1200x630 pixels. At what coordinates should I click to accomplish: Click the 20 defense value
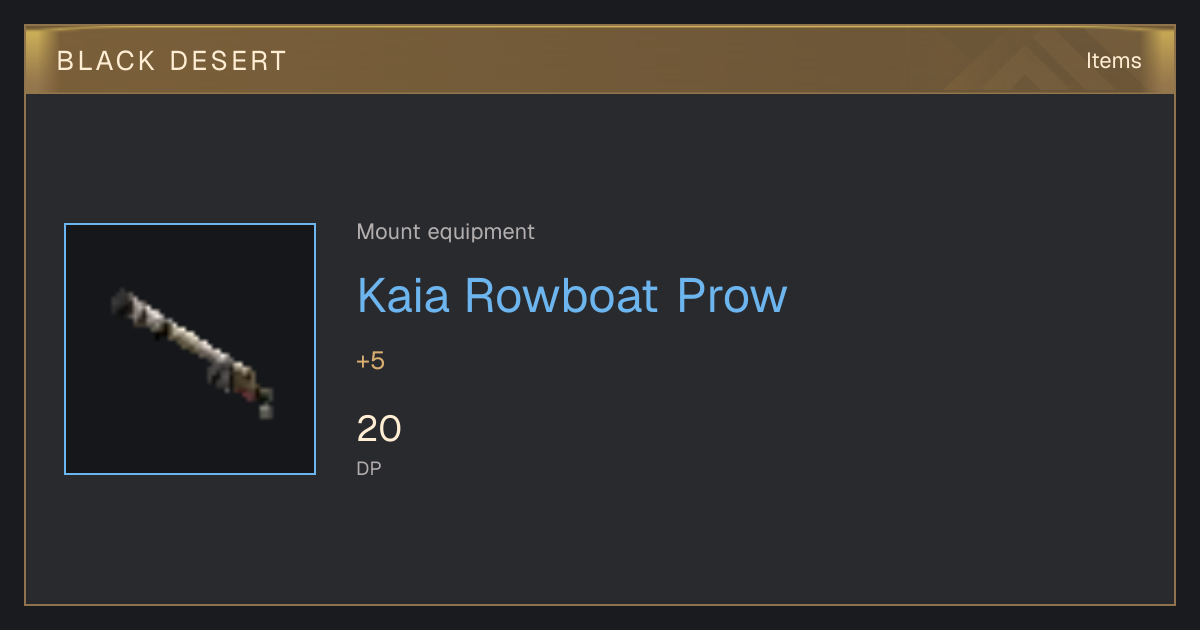click(379, 429)
